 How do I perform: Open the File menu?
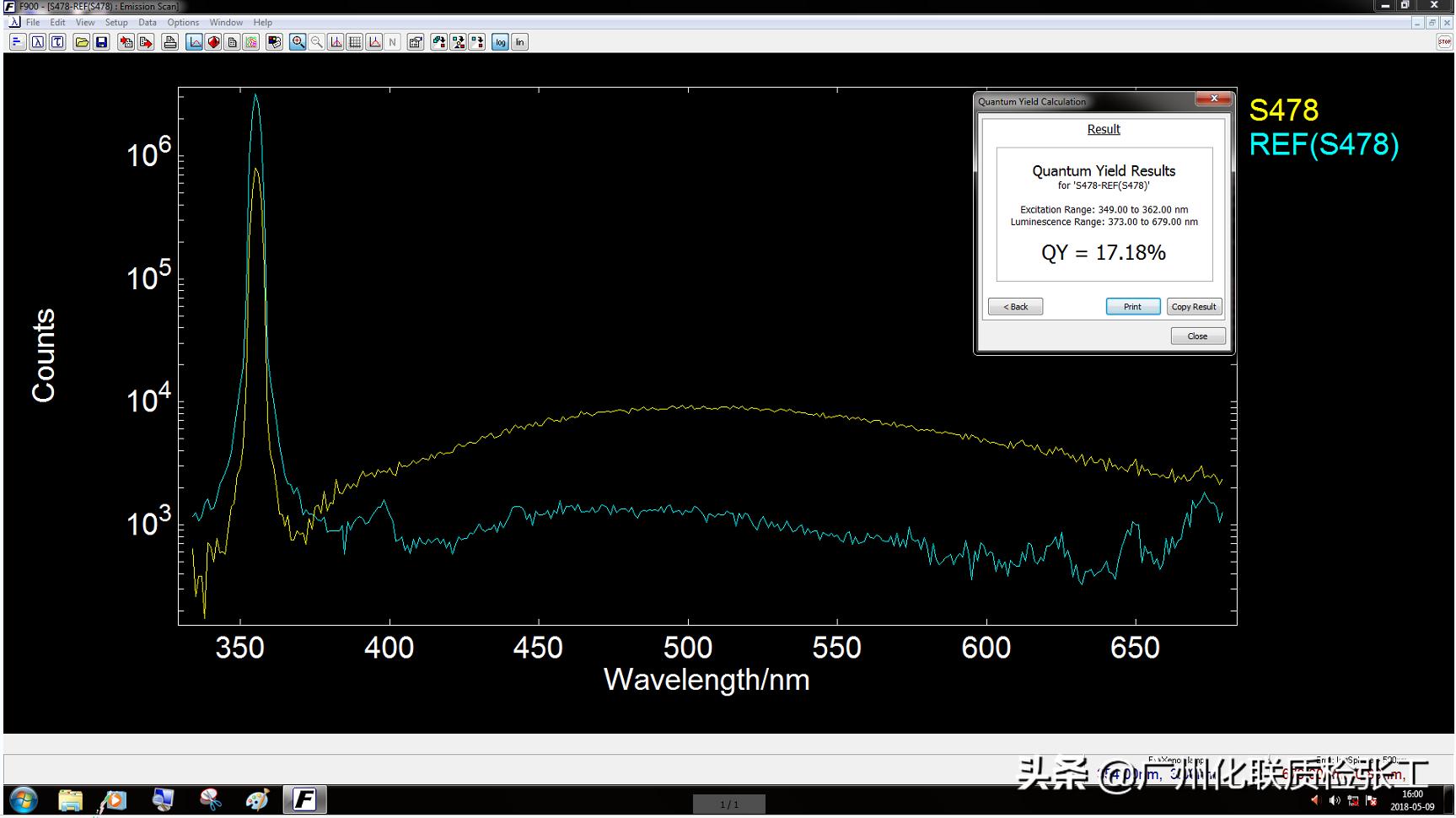tap(33, 23)
